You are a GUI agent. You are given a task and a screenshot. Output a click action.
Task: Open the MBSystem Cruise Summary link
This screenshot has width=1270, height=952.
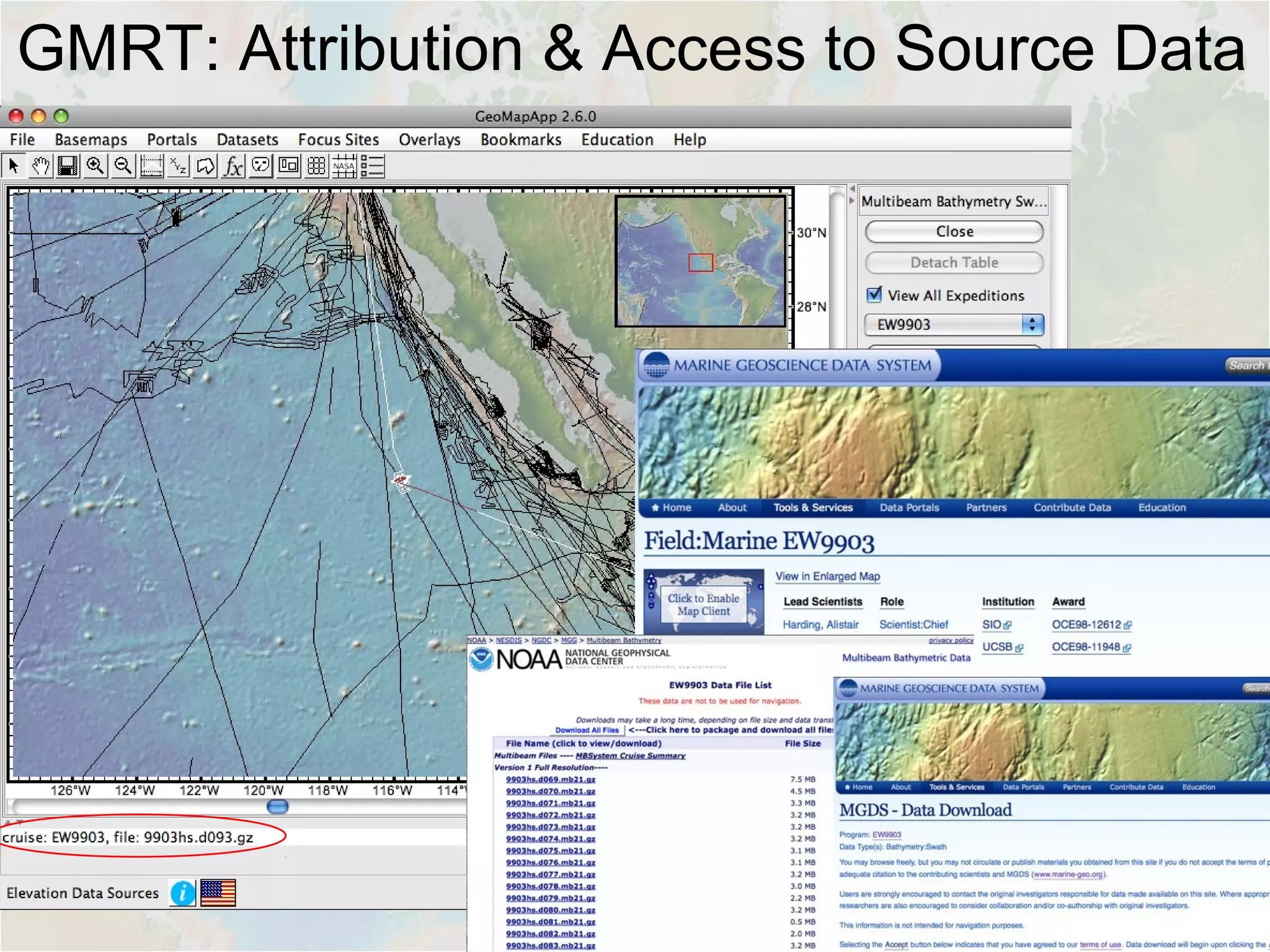(x=631, y=756)
